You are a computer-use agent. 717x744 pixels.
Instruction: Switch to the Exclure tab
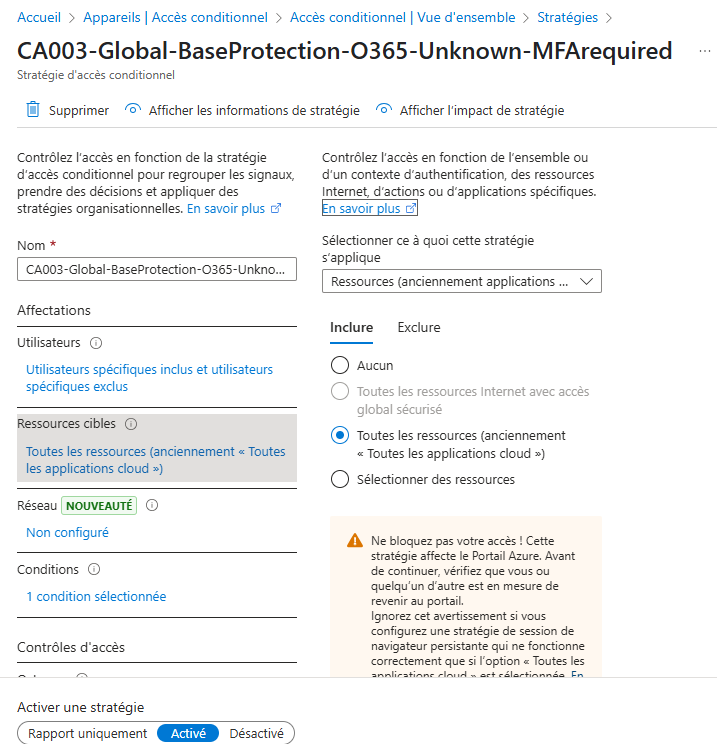click(x=419, y=327)
